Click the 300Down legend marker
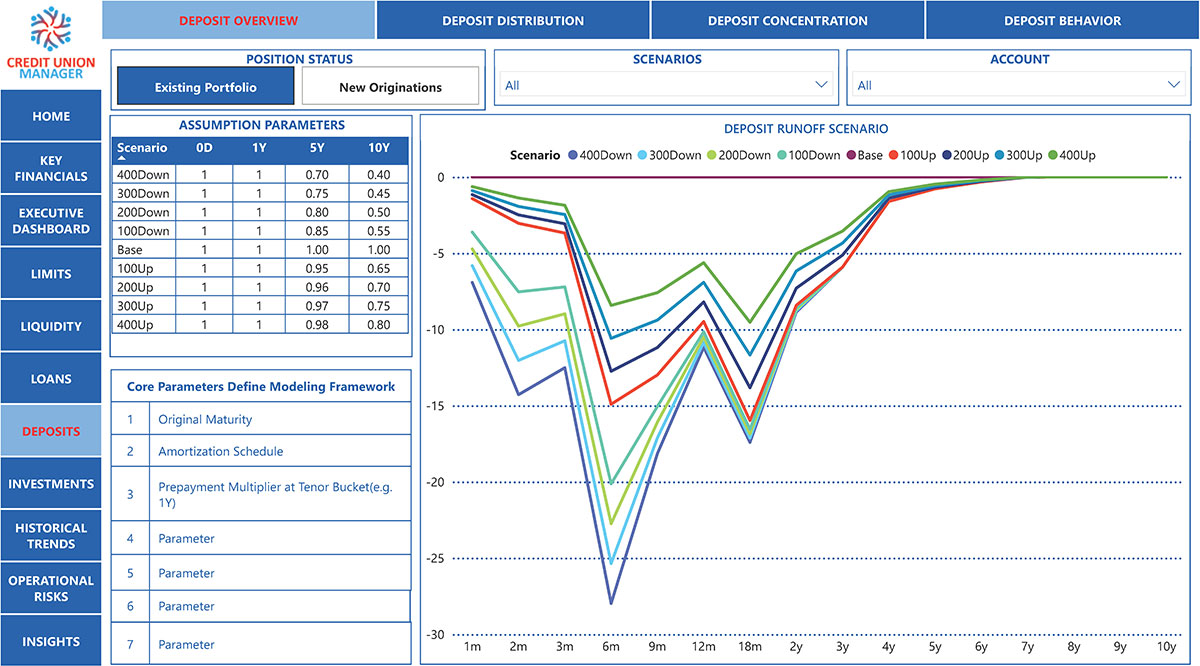1200x666 pixels. [642, 155]
